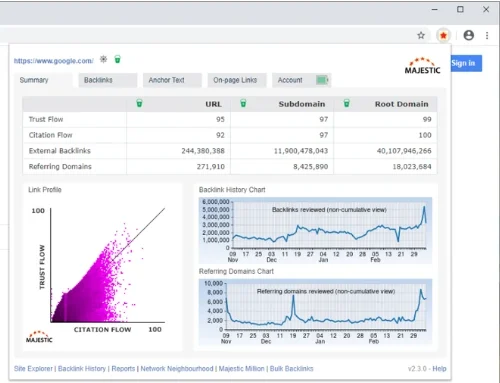Viewport: 500px width, 383px height.
Task: Click the bookmark star icon in address bar
Action: pyautogui.click(x=421, y=35)
